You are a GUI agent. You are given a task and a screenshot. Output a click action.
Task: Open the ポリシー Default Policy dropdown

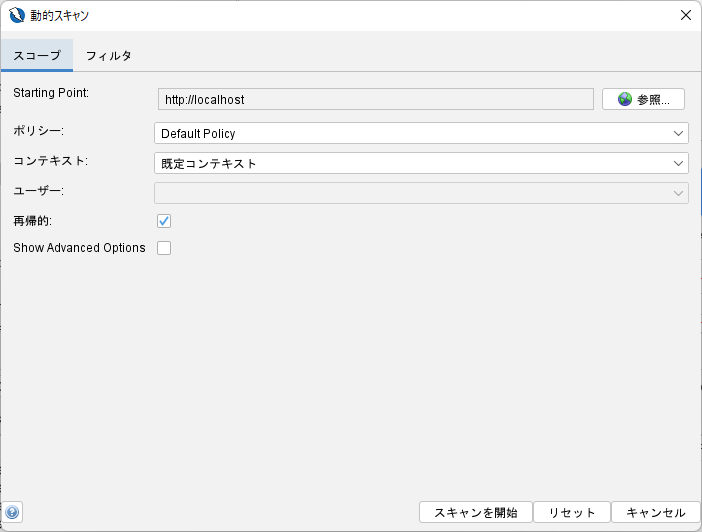421,133
